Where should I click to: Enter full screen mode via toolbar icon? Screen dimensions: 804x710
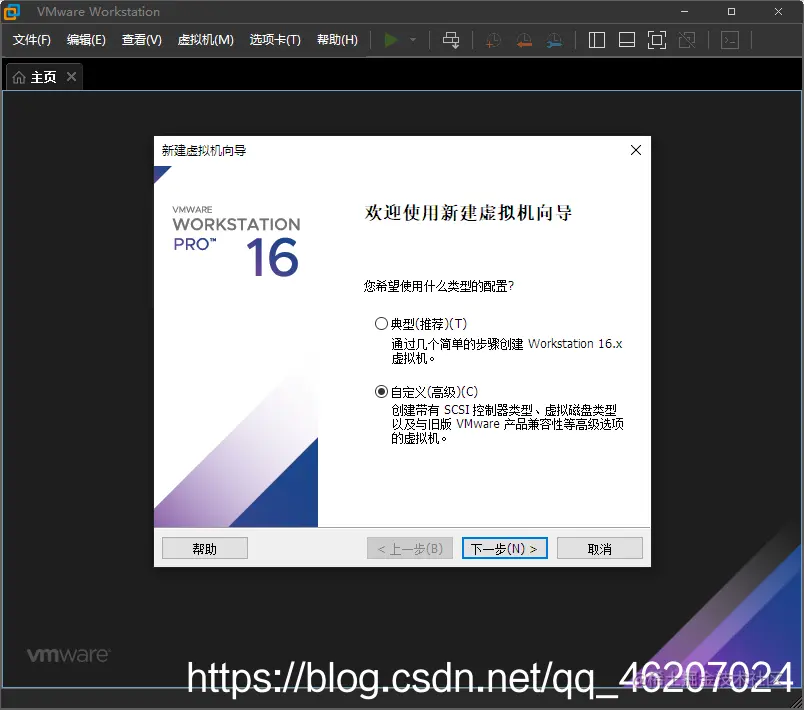[x=656, y=40]
